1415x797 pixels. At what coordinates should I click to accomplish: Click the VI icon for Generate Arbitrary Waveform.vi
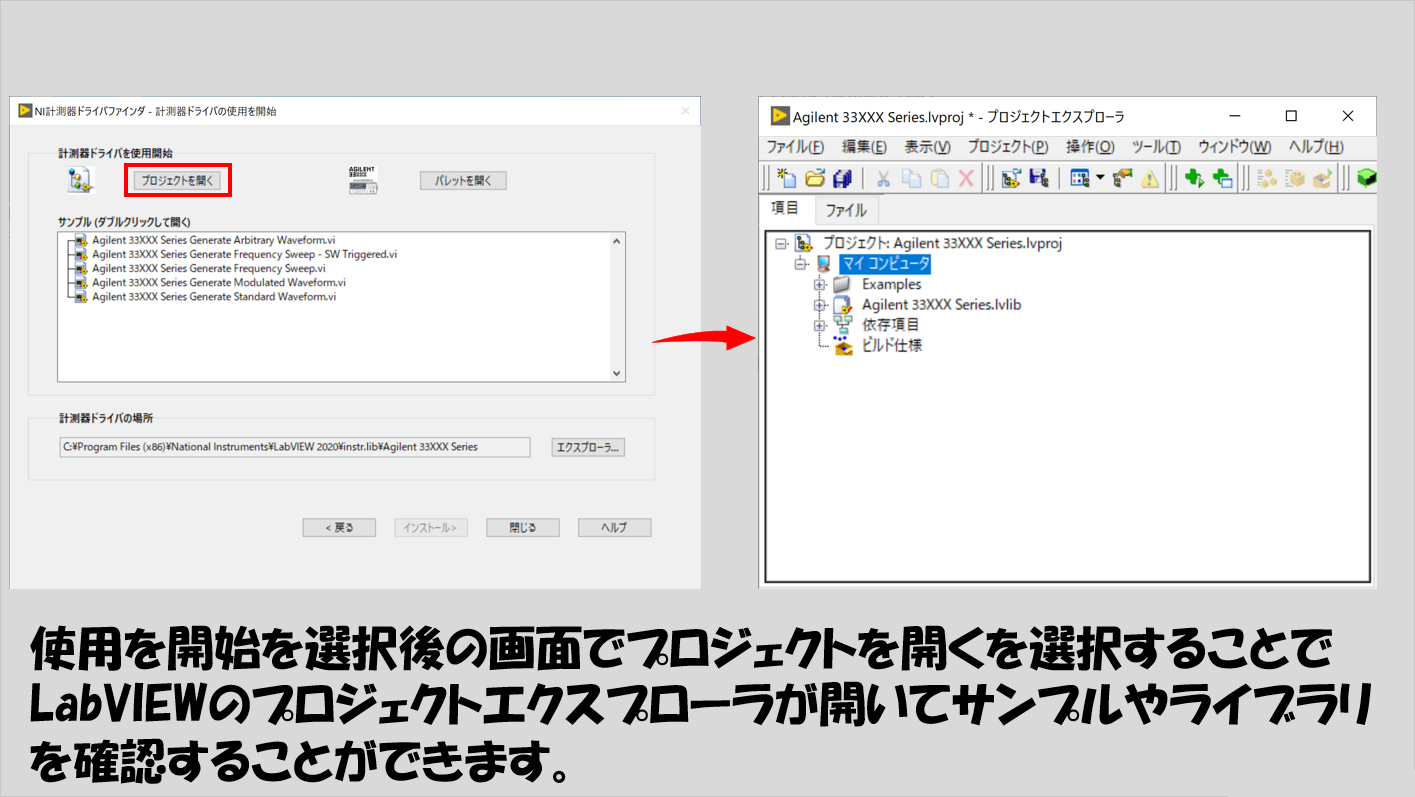[81, 240]
